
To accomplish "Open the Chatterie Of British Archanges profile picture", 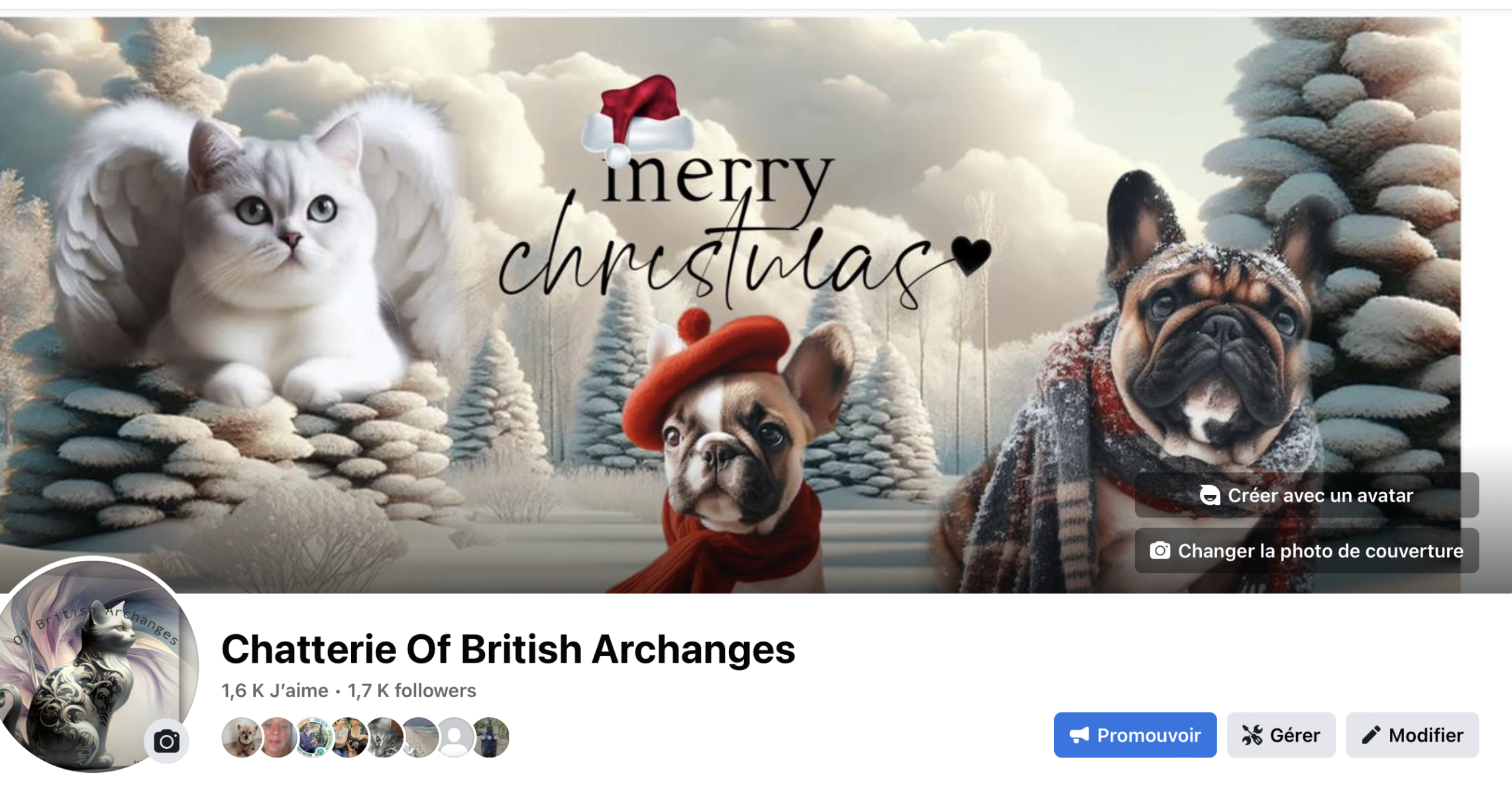I will point(93,665).
